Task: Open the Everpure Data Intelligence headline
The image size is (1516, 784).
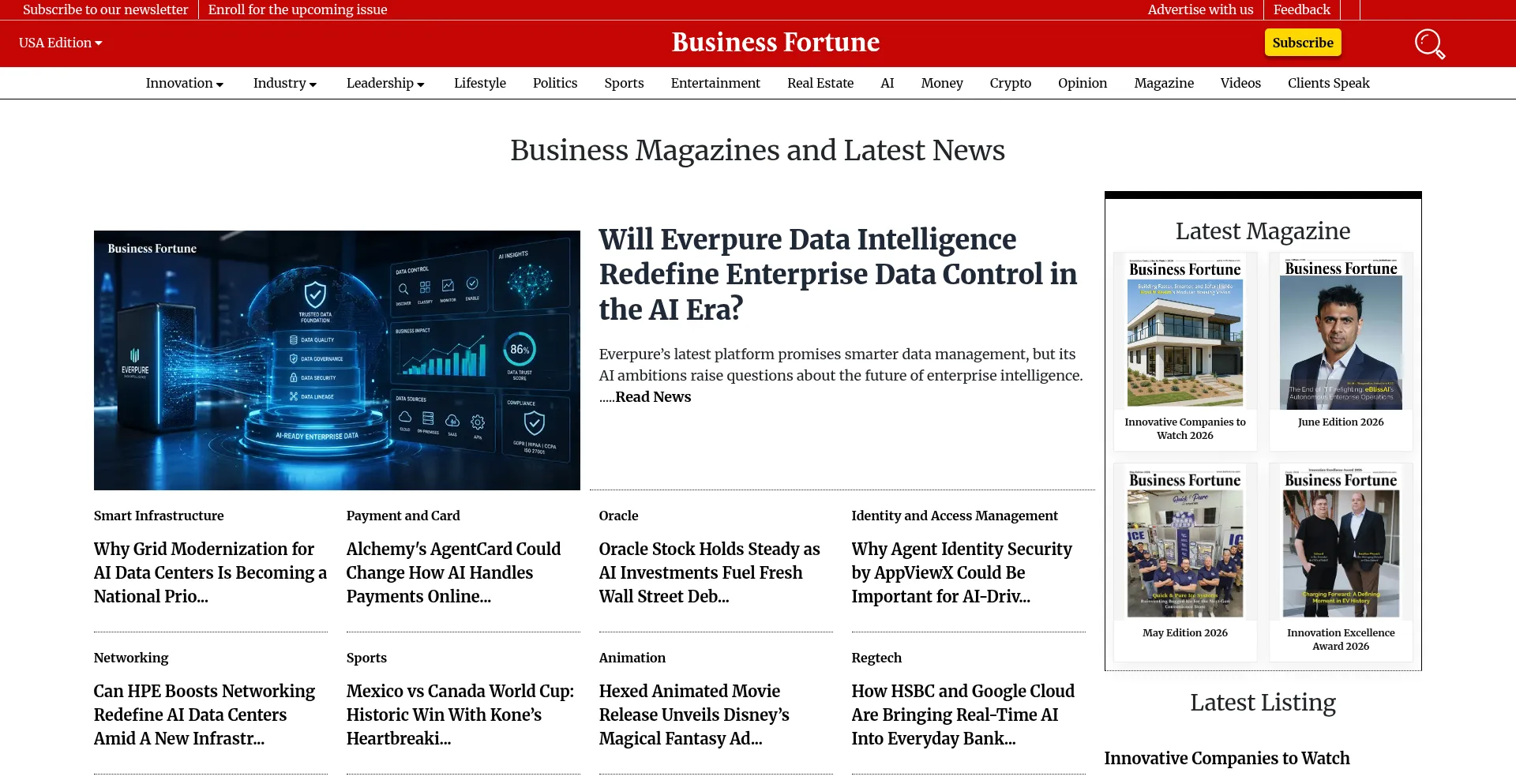Action: coord(838,274)
